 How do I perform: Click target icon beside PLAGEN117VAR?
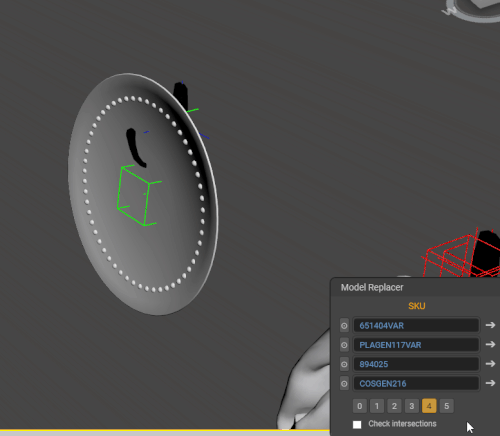click(344, 345)
